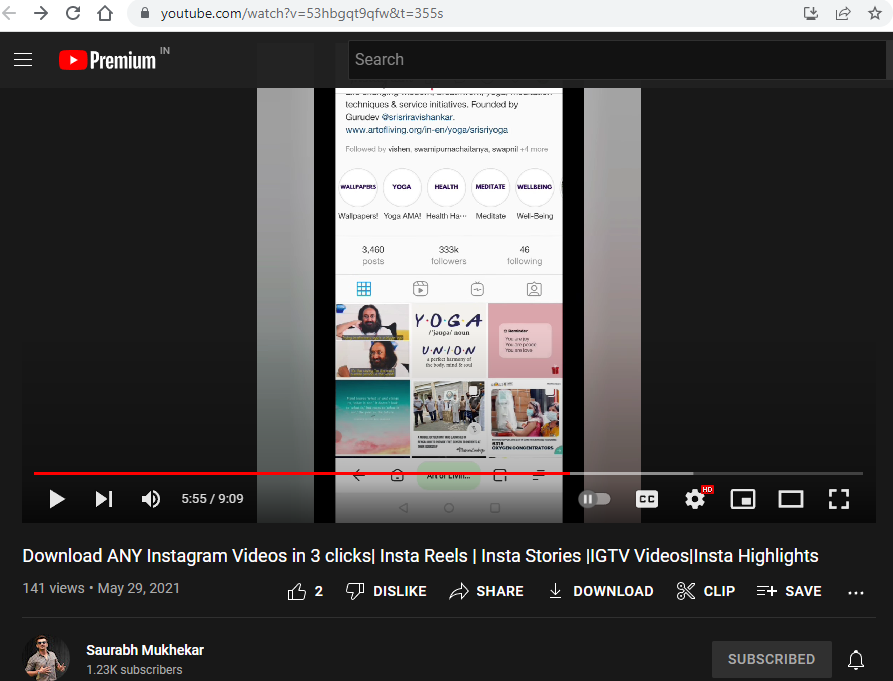
Task: Turn on closed captions
Action: (647, 499)
